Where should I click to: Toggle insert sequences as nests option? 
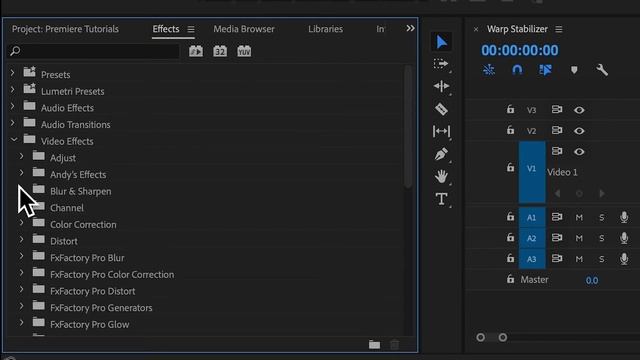pos(489,70)
